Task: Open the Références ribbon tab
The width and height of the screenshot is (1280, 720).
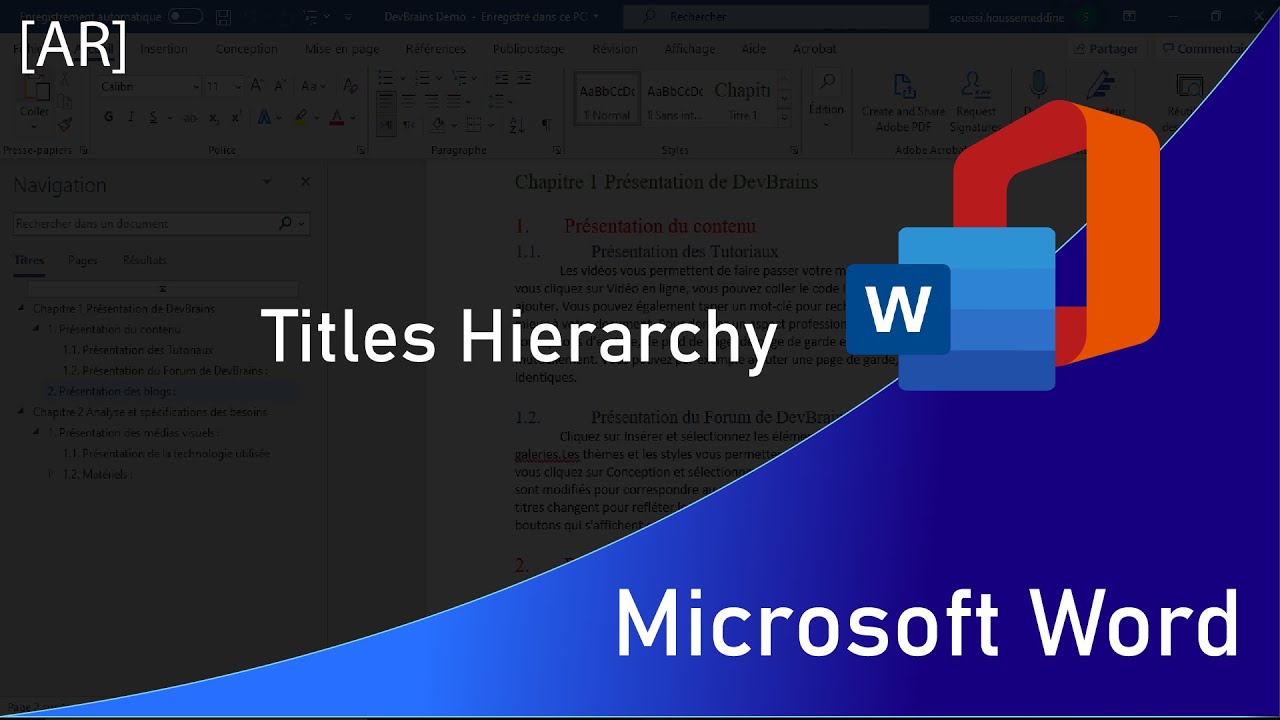Action: click(x=435, y=49)
